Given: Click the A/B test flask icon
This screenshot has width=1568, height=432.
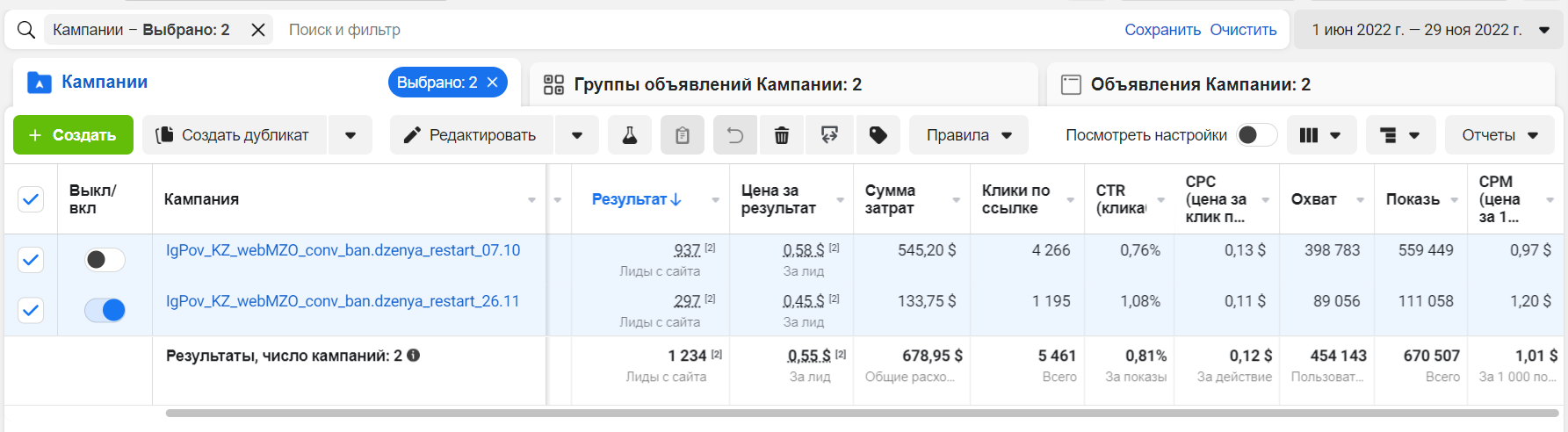Looking at the screenshot, I should [x=630, y=135].
